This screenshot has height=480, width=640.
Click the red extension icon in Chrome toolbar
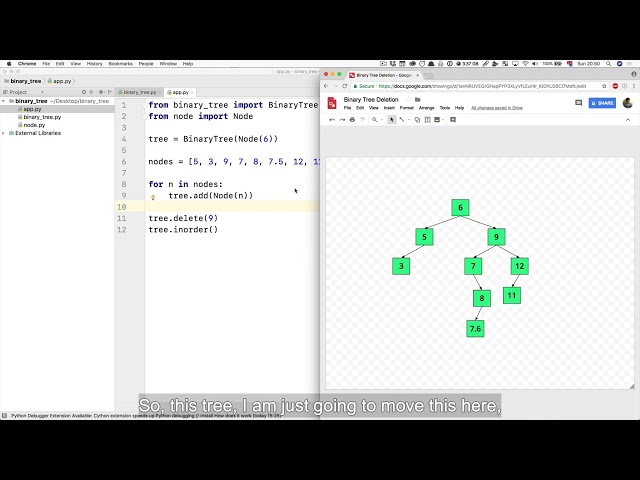click(x=615, y=86)
